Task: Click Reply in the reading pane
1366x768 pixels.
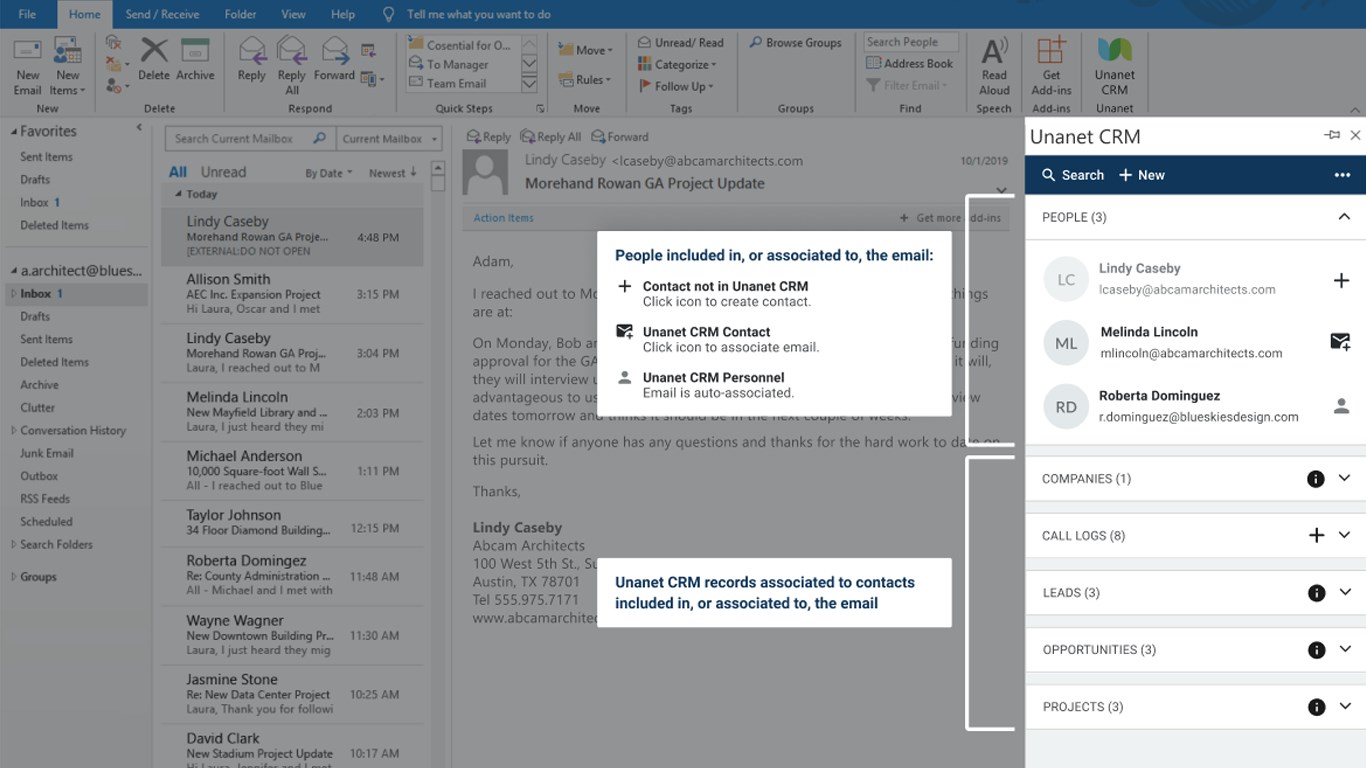Action: coord(488,137)
